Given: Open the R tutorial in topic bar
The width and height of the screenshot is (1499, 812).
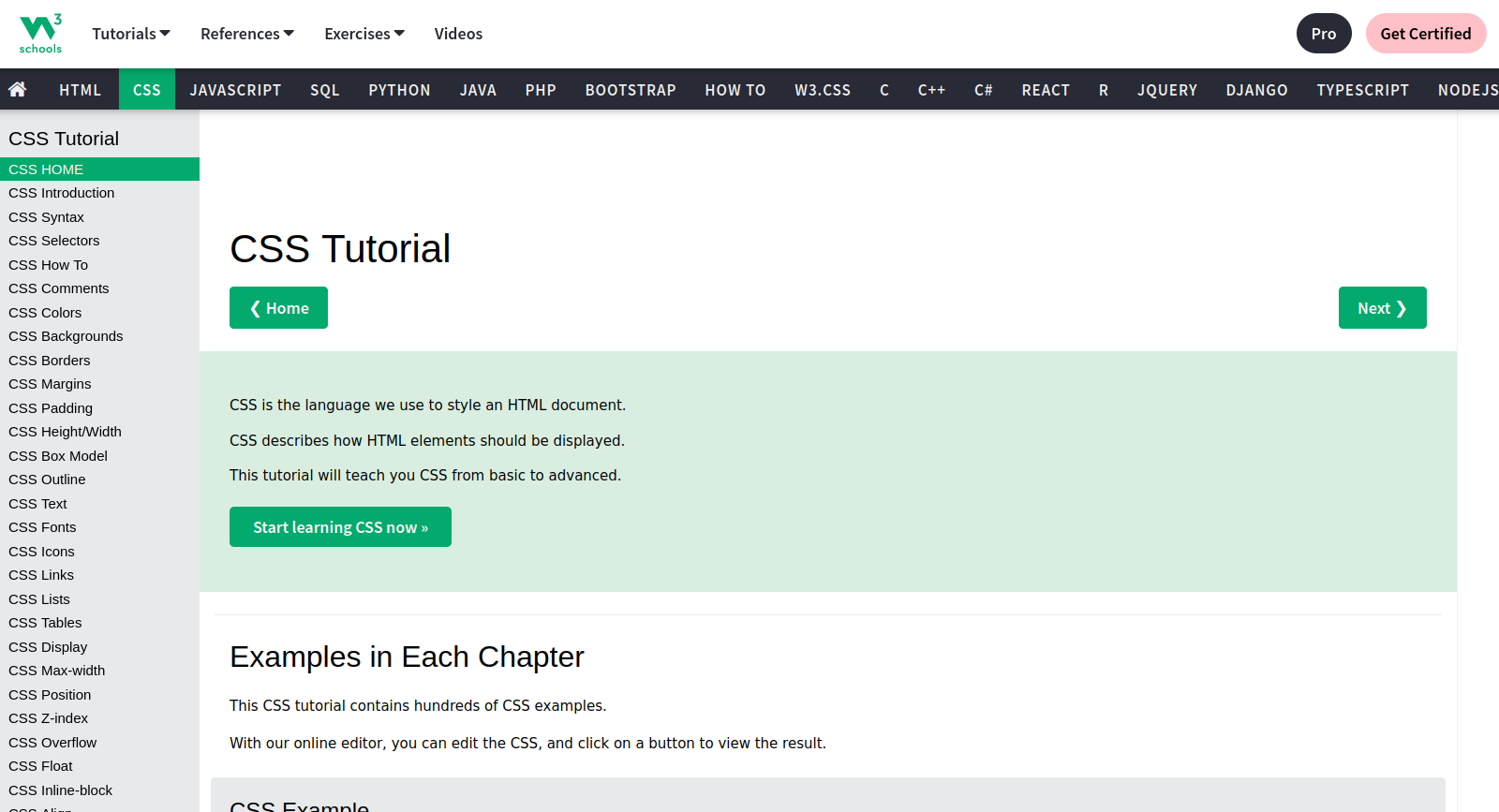Looking at the screenshot, I should (1104, 90).
